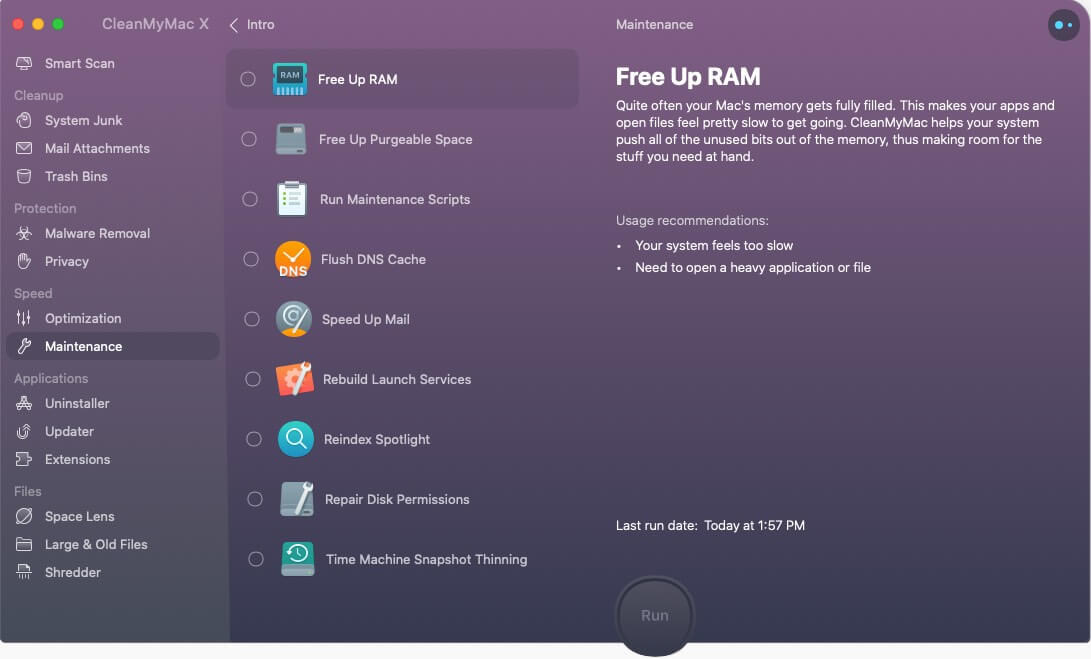Click the Uninstaller icon in sidebar
The height and width of the screenshot is (659, 1091).
[x=24, y=403]
